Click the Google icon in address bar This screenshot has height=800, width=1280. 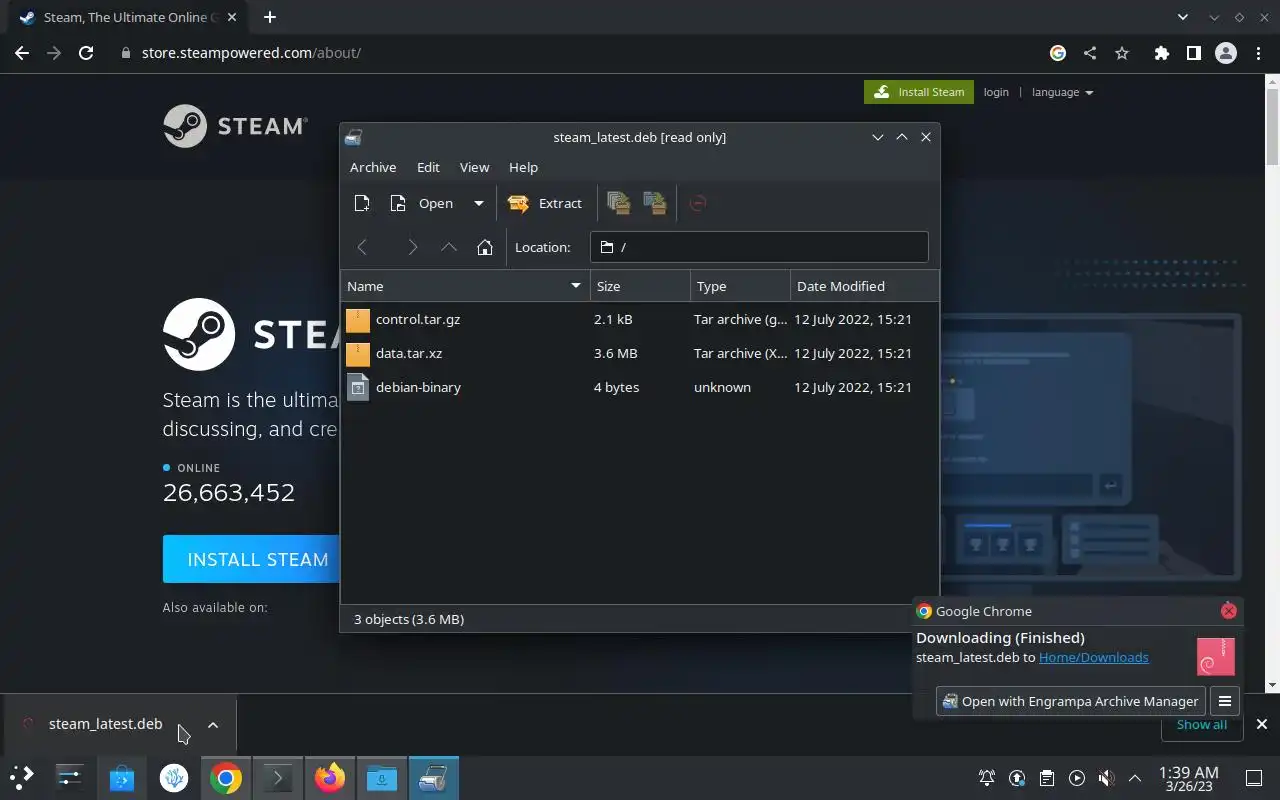[x=1058, y=53]
